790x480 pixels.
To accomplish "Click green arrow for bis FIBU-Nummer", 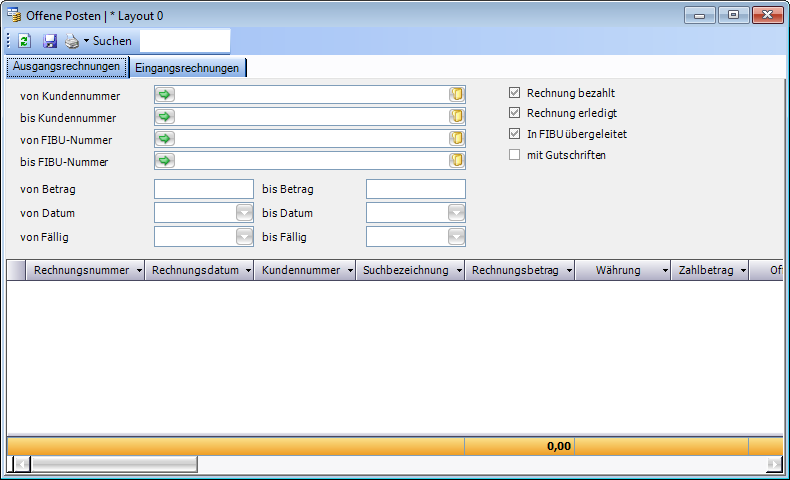I will 165,161.
